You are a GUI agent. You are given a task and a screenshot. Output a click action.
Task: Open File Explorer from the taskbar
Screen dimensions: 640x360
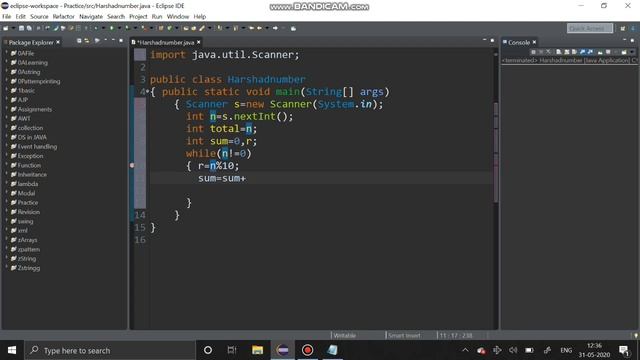(258, 350)
